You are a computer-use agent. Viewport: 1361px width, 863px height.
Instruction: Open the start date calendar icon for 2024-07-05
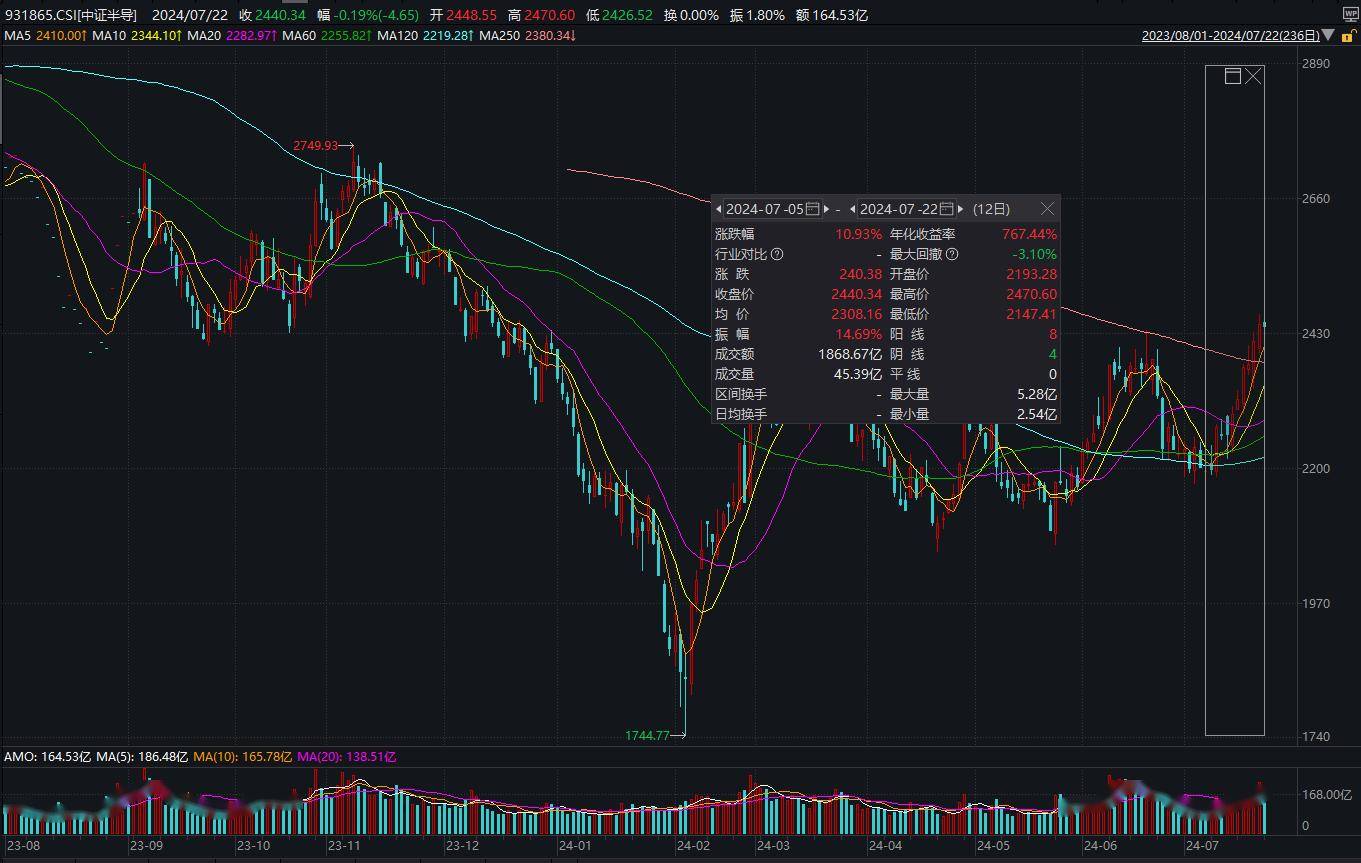[813, 209]
